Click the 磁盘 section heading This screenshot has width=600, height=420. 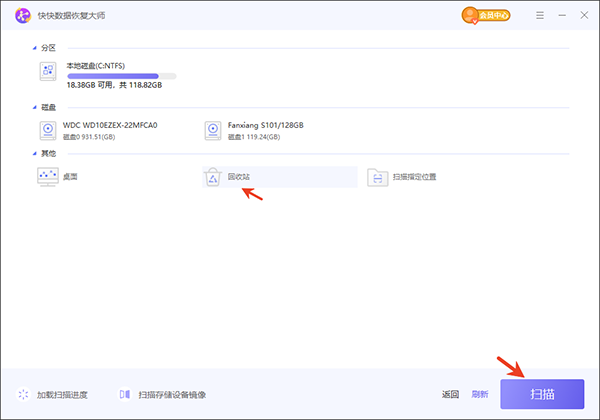[x=49, y=107]
